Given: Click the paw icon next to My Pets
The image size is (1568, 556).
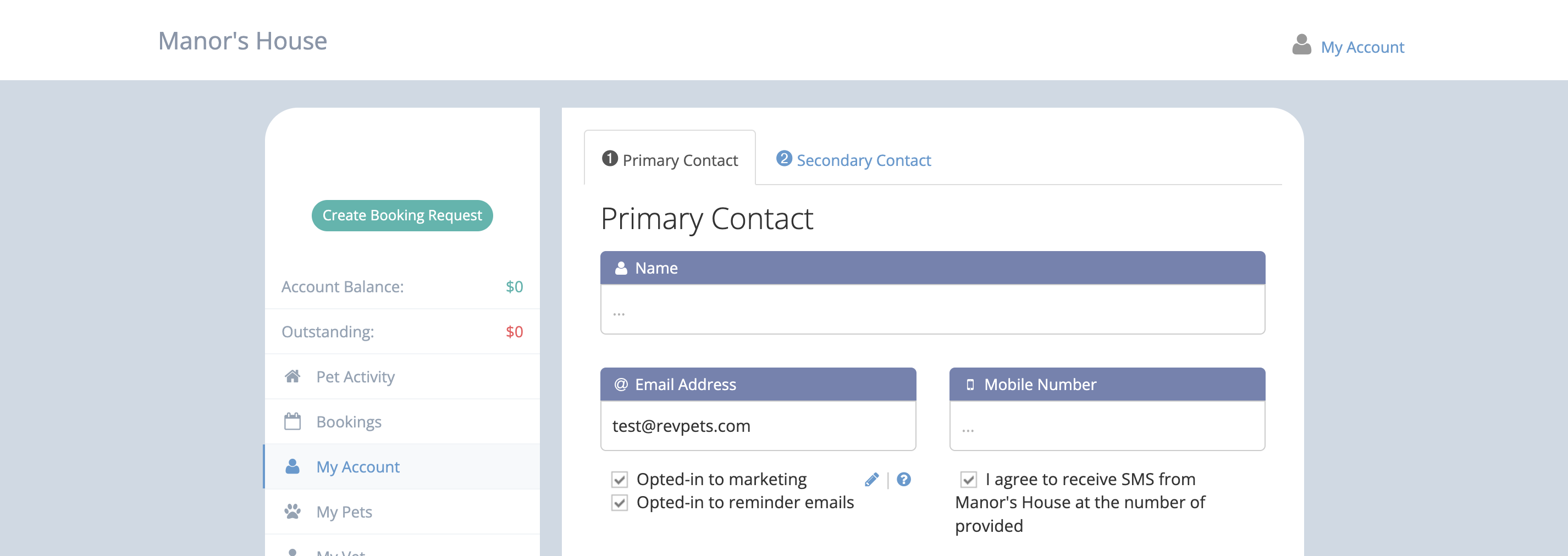Looking at the screenshot, I should (x=293, y=511).
